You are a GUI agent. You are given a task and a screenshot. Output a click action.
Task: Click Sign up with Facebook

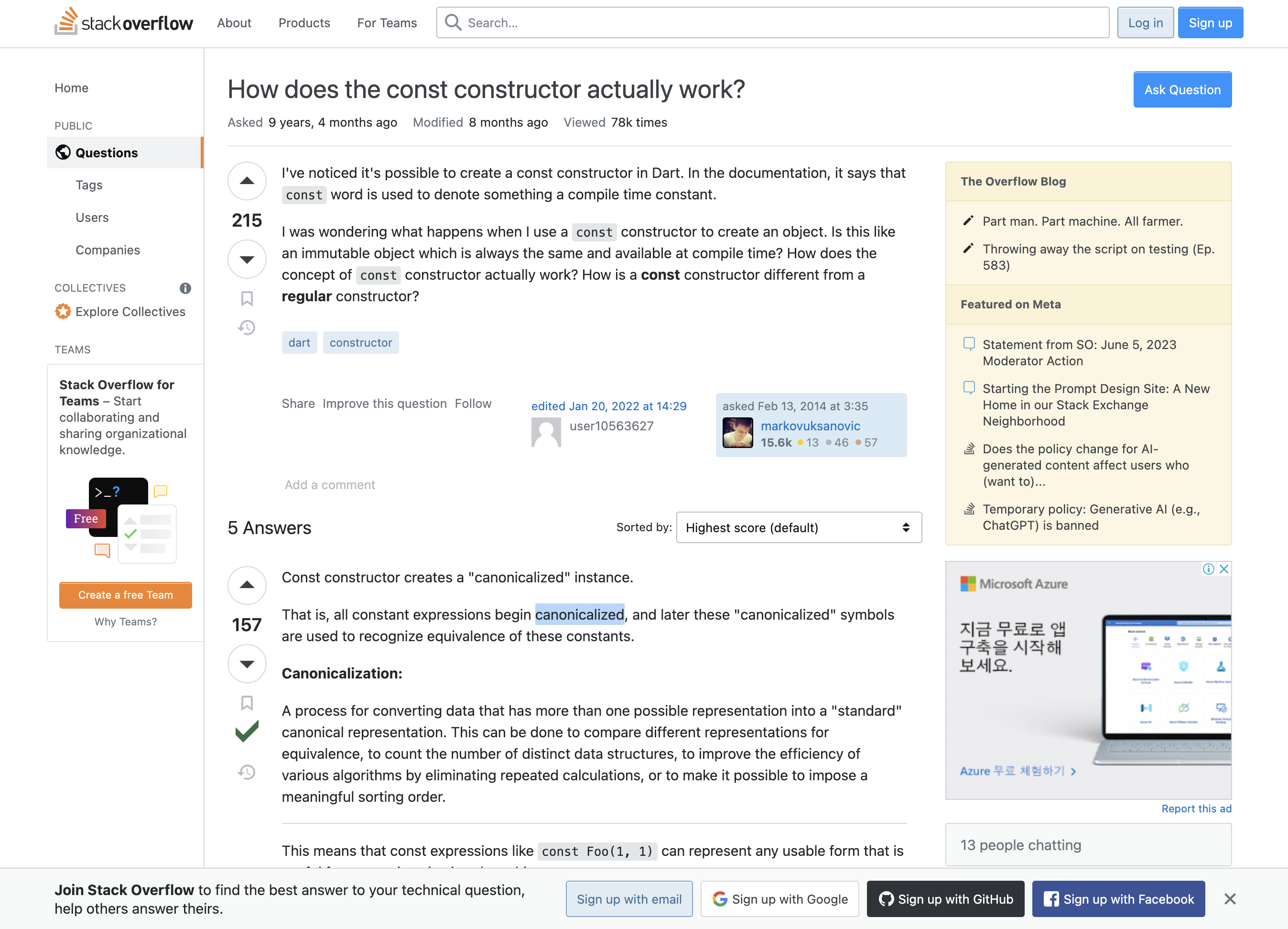[x=1119, y=899]
